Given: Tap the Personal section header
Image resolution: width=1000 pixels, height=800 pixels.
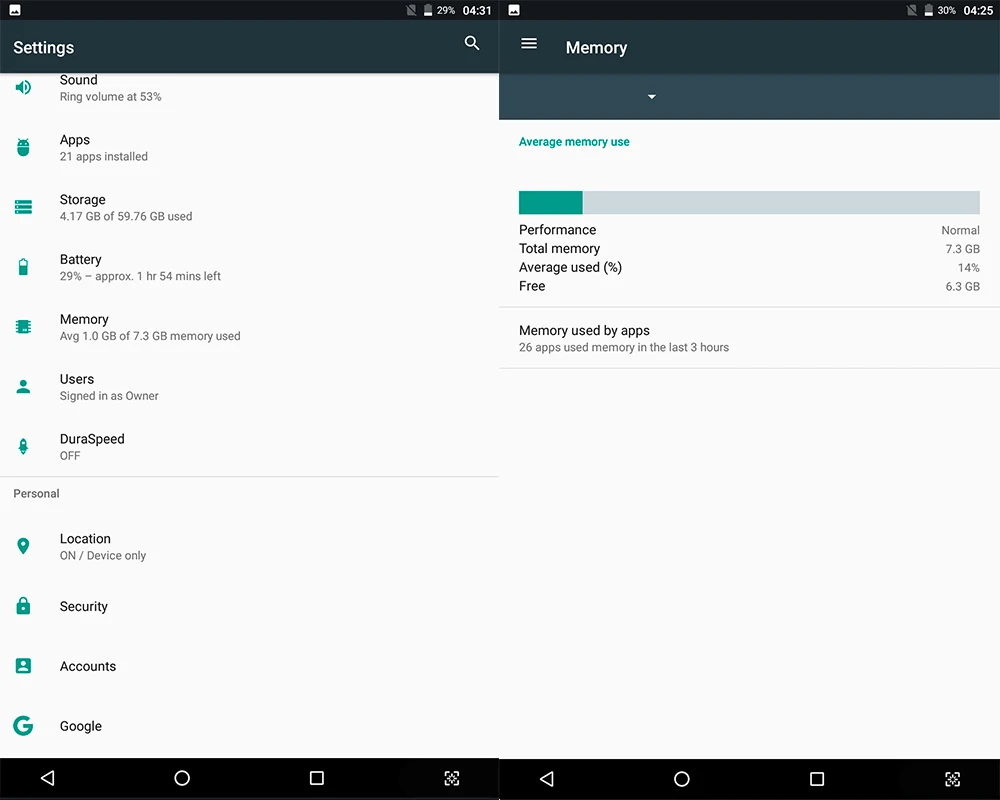Looking at the screenshot, I should pyautogui.click(x=36, y=493).
